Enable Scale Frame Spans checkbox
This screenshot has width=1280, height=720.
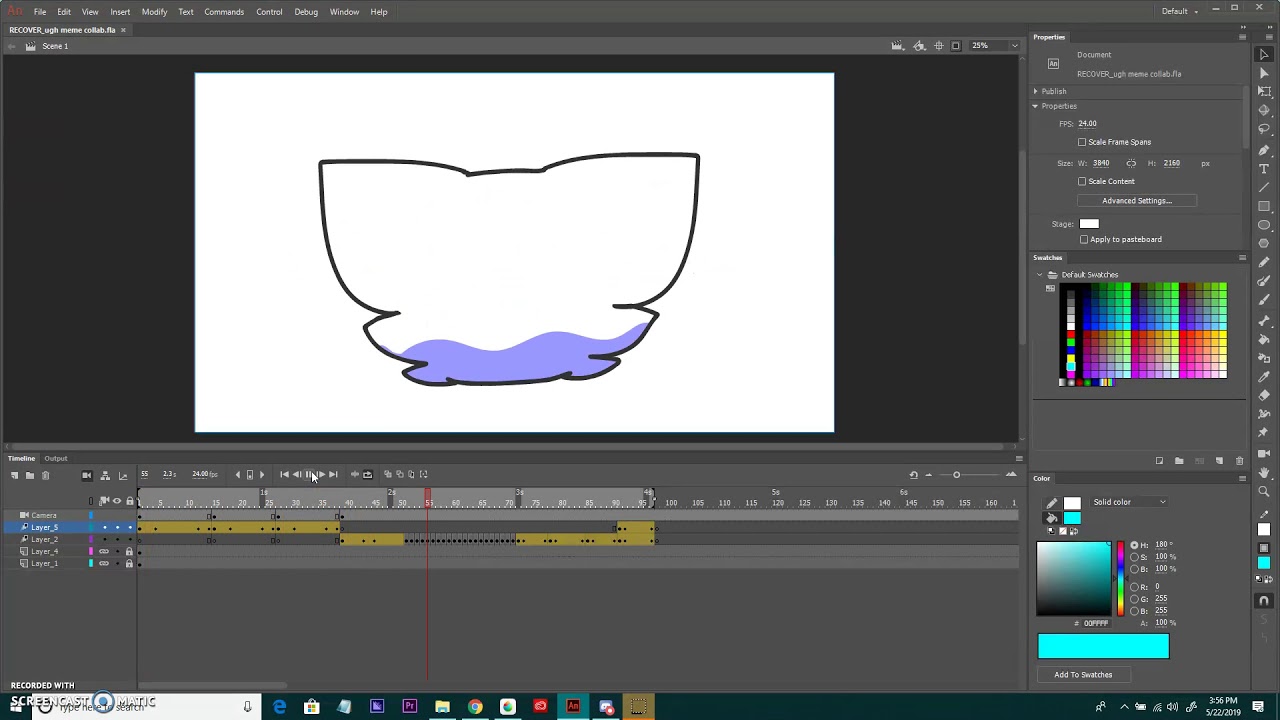pos(1082,142)
